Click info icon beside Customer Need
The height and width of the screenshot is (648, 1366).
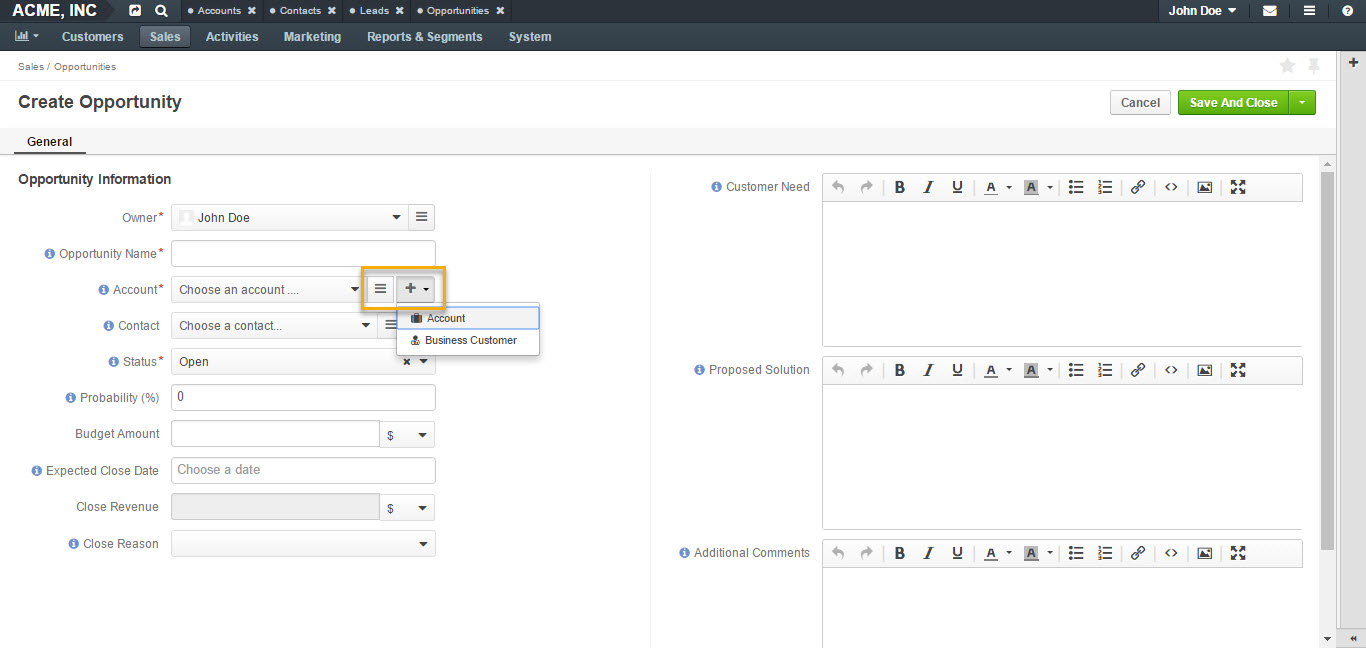coord(716,187)
